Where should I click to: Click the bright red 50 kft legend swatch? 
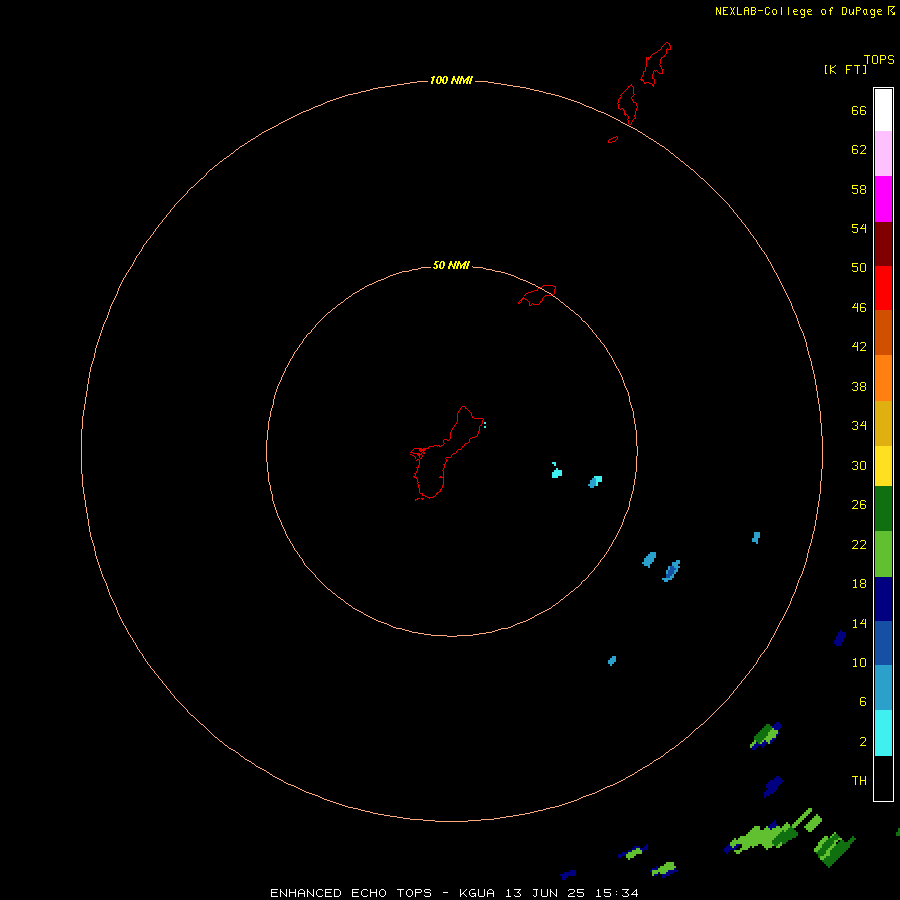click(x=883, y=288)
